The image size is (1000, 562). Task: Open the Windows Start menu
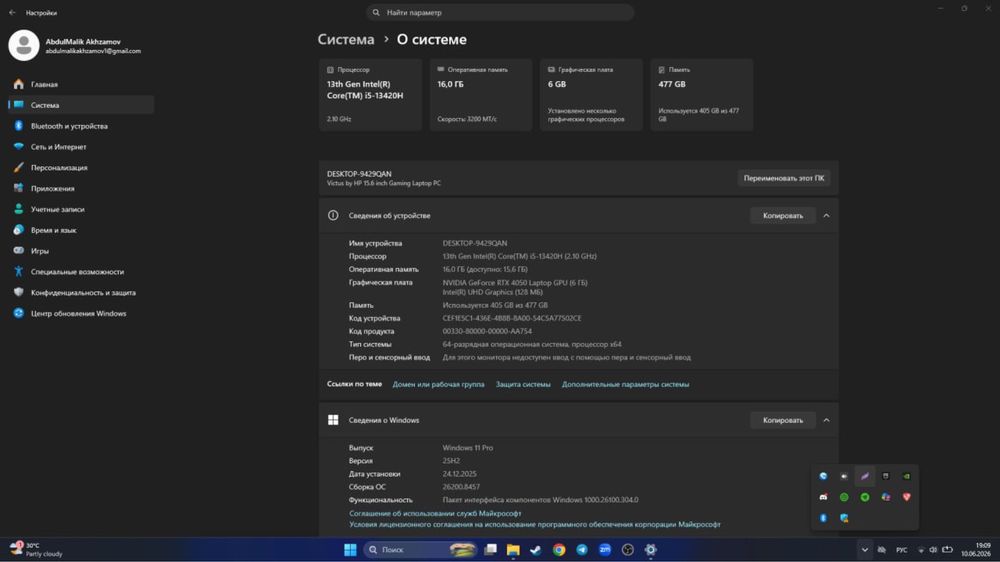pyautogui.click(x=350, y=549)
